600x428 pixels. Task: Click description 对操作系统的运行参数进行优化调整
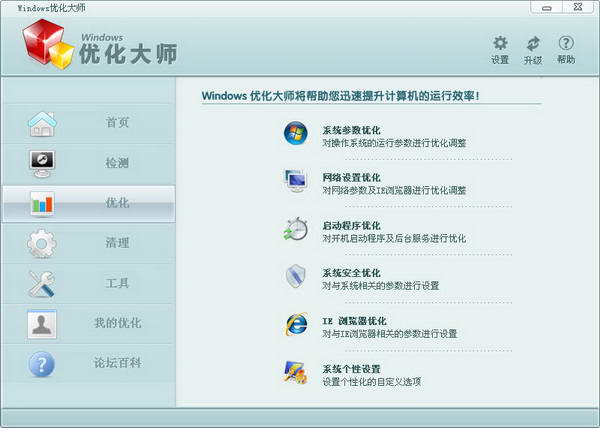(394, 143)
